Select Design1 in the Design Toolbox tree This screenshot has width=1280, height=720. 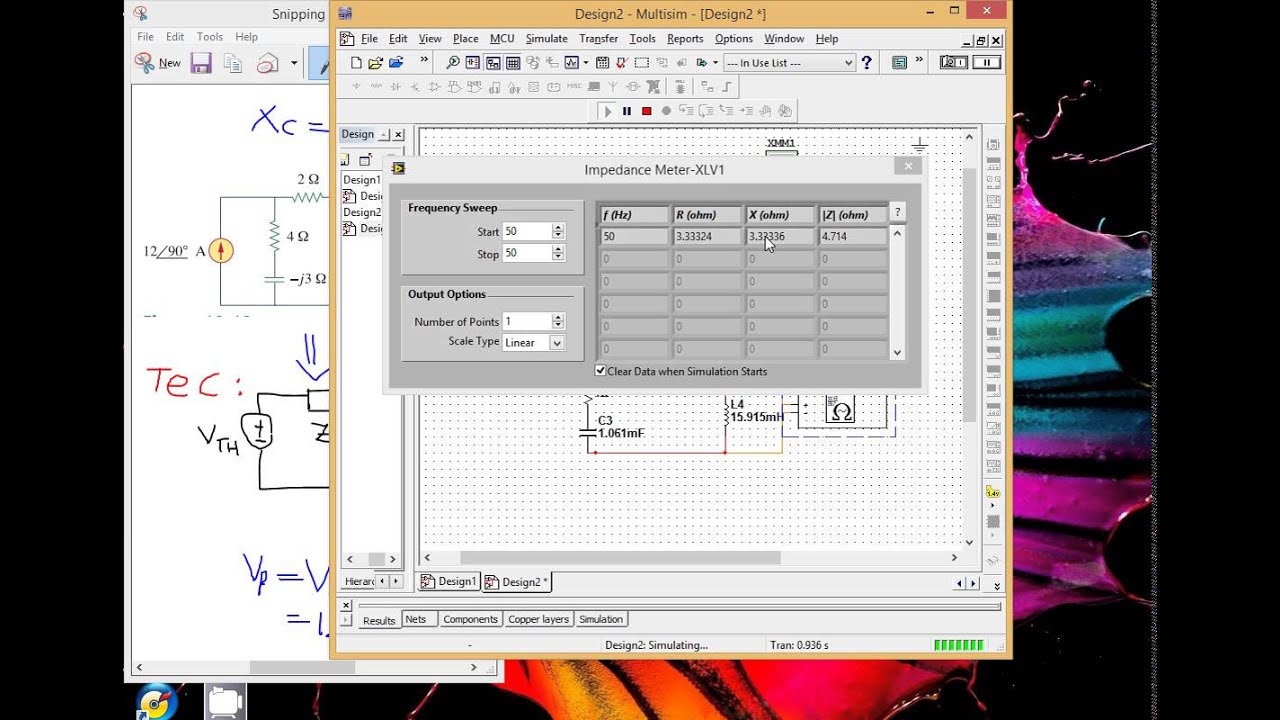tap(362, 180)
